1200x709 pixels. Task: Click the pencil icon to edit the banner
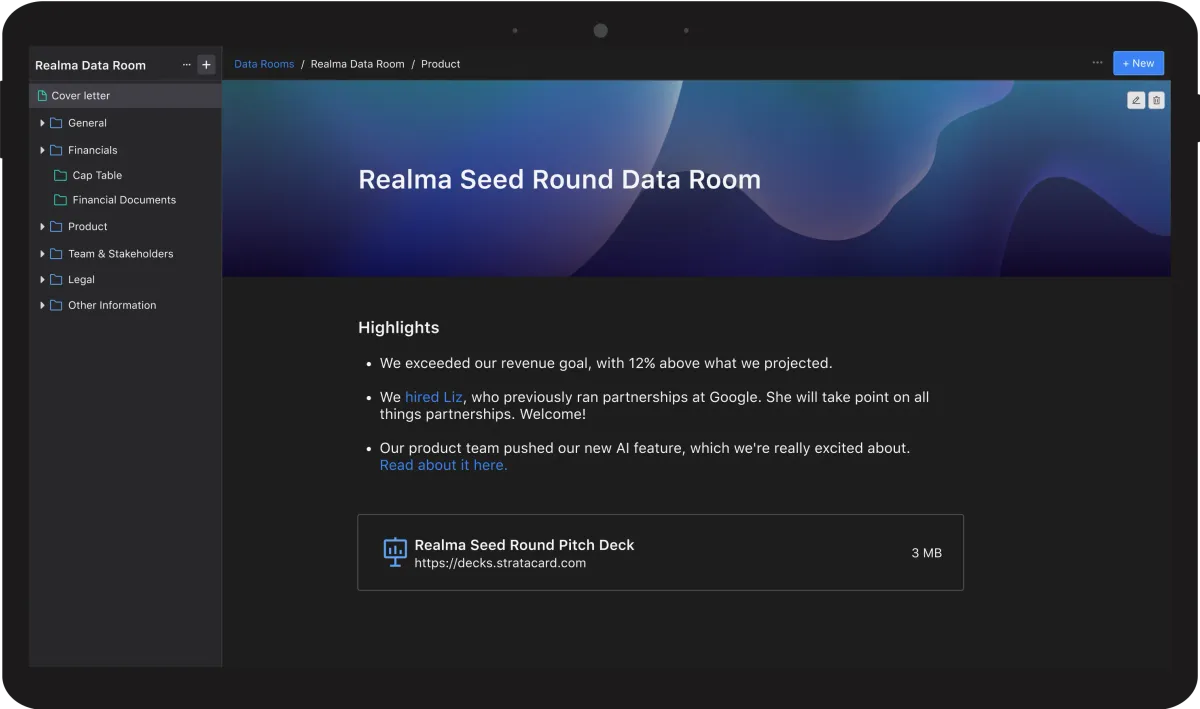point(1136,100)
